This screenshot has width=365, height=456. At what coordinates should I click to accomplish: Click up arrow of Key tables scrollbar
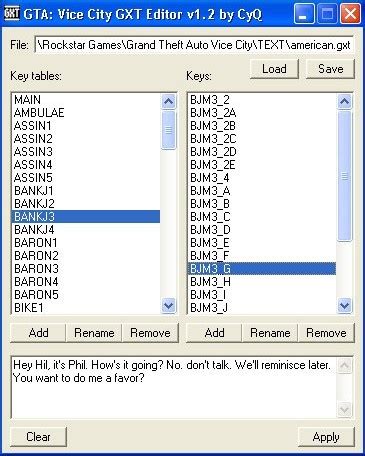coord(168,102)
